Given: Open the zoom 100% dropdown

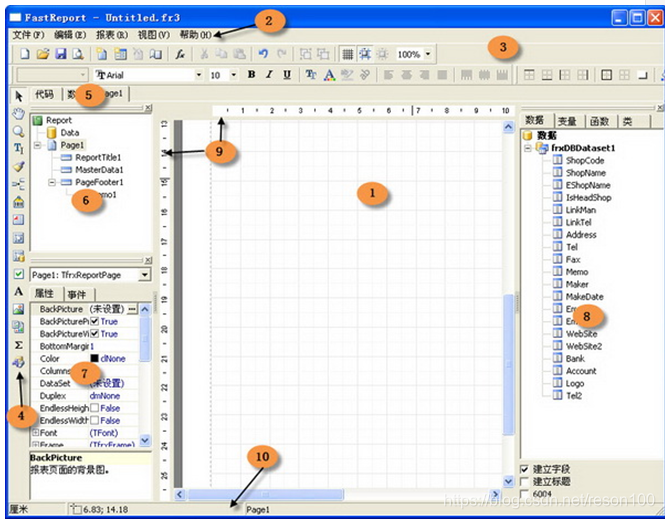Looking at the screenshot, I should point(428,54).
